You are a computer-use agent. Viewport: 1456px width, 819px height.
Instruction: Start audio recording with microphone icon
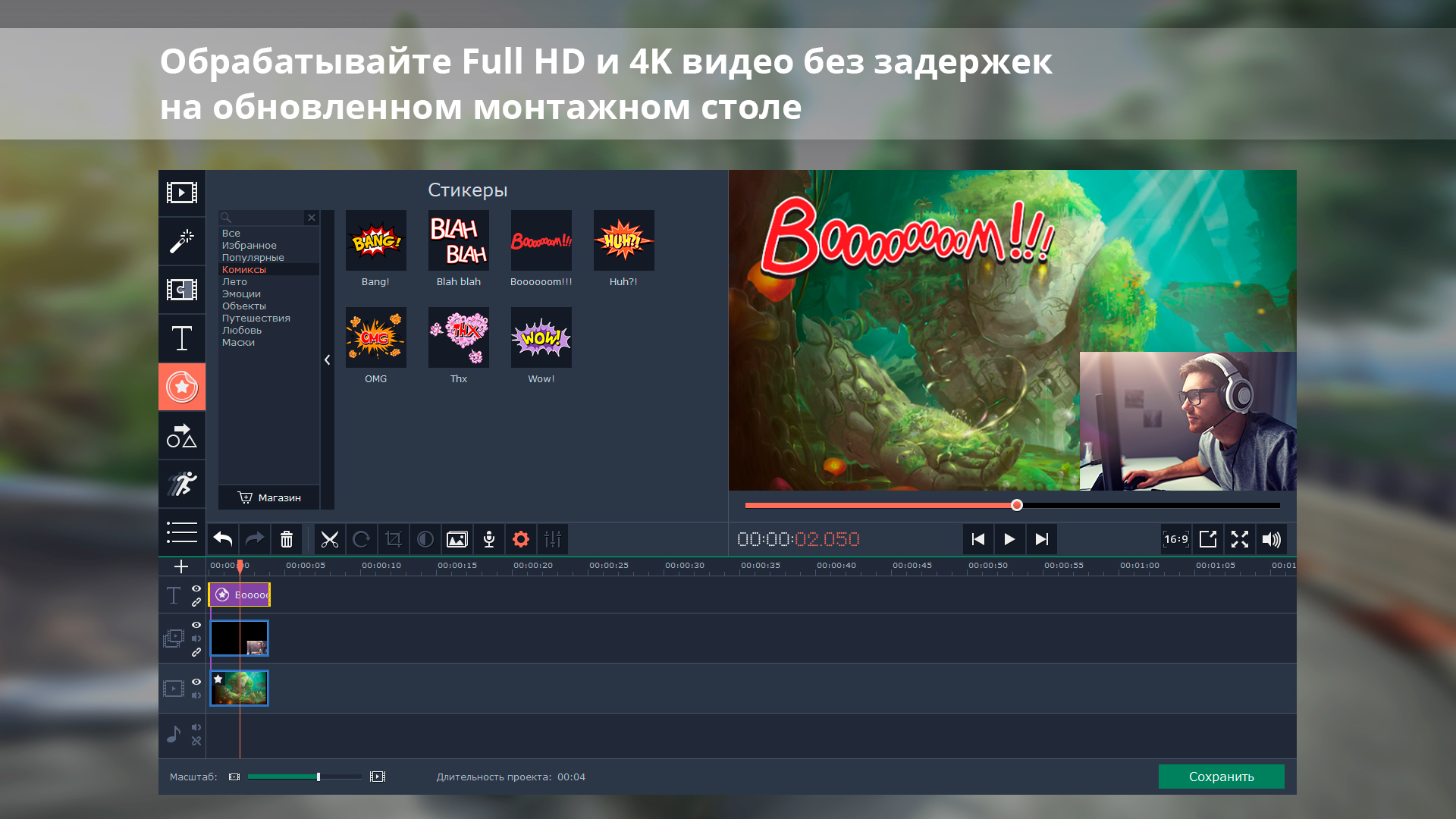[x=489, y=539]
